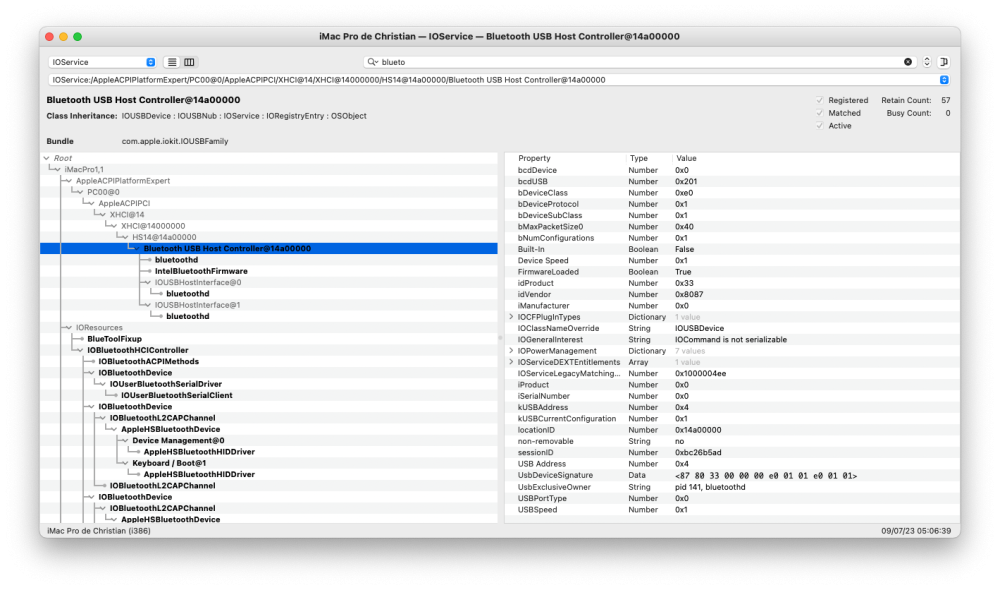
Task: Collapse the AppleACPIPlatformExpert node
Action: coord(68,181)
